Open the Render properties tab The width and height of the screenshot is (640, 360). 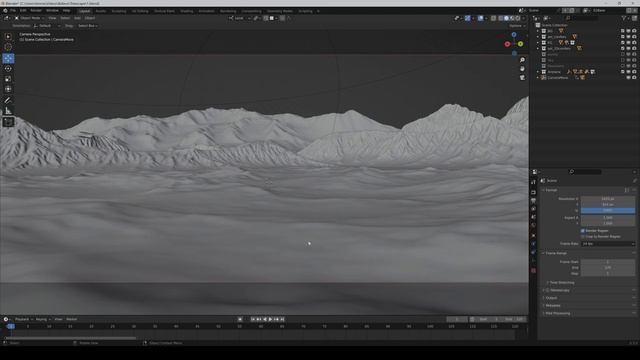[533, 192]
